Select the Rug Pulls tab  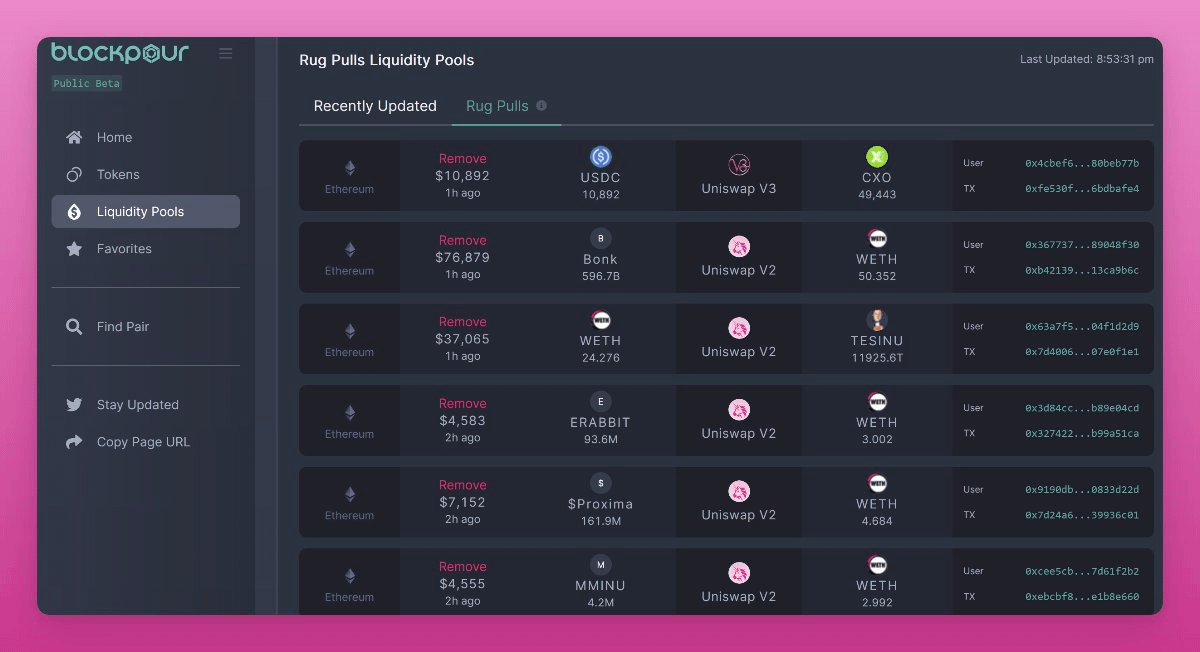click(x=497, y=106)
